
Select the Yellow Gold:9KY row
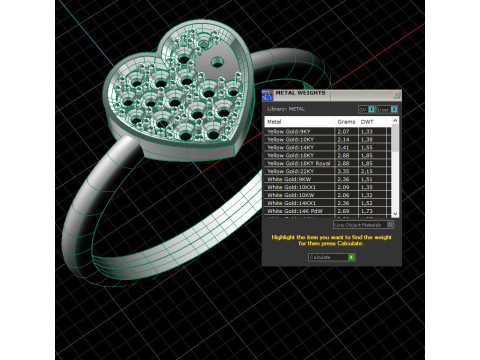328,131
